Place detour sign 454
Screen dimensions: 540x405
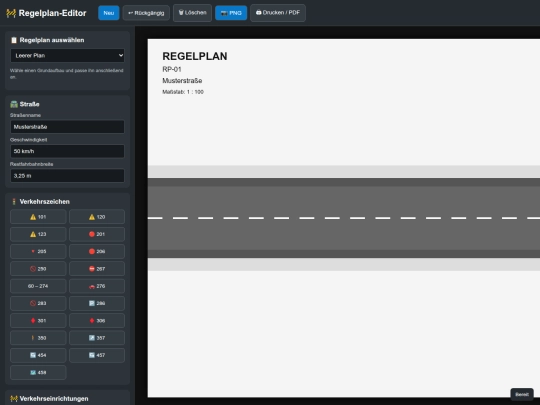[38, 355]
